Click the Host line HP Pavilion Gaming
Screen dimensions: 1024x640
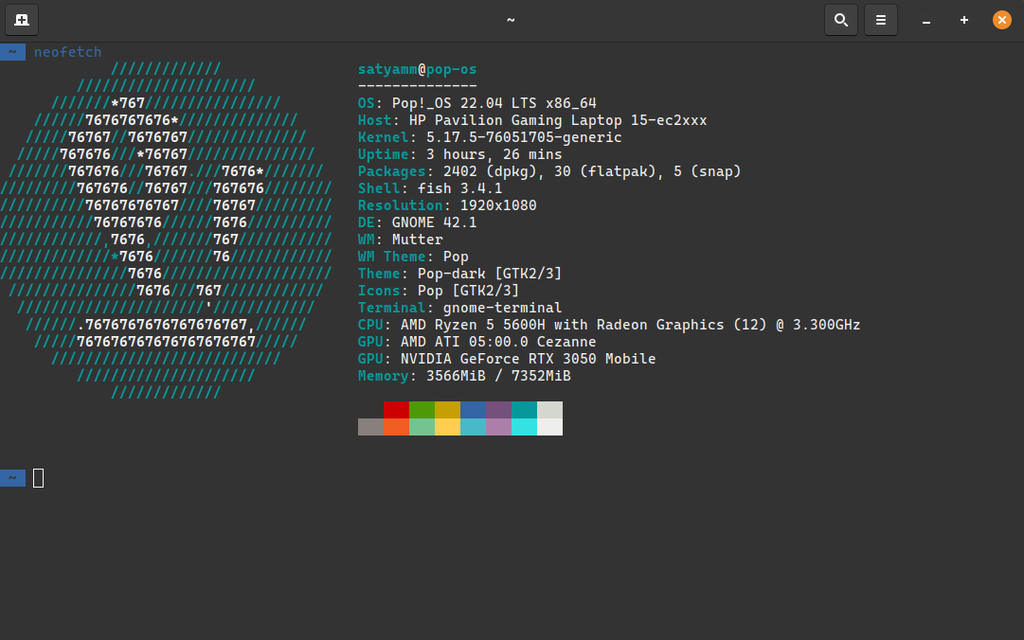(532, 120)
